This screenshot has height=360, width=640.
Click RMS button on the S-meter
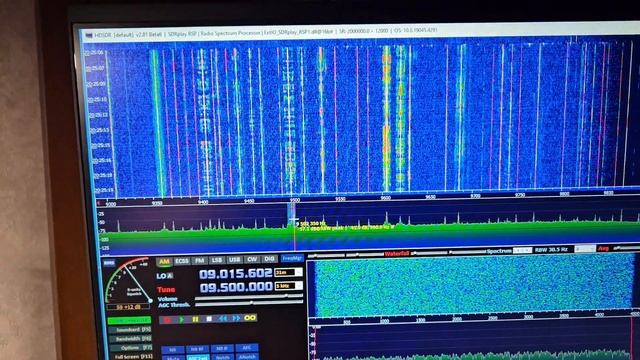click(109, 263)
